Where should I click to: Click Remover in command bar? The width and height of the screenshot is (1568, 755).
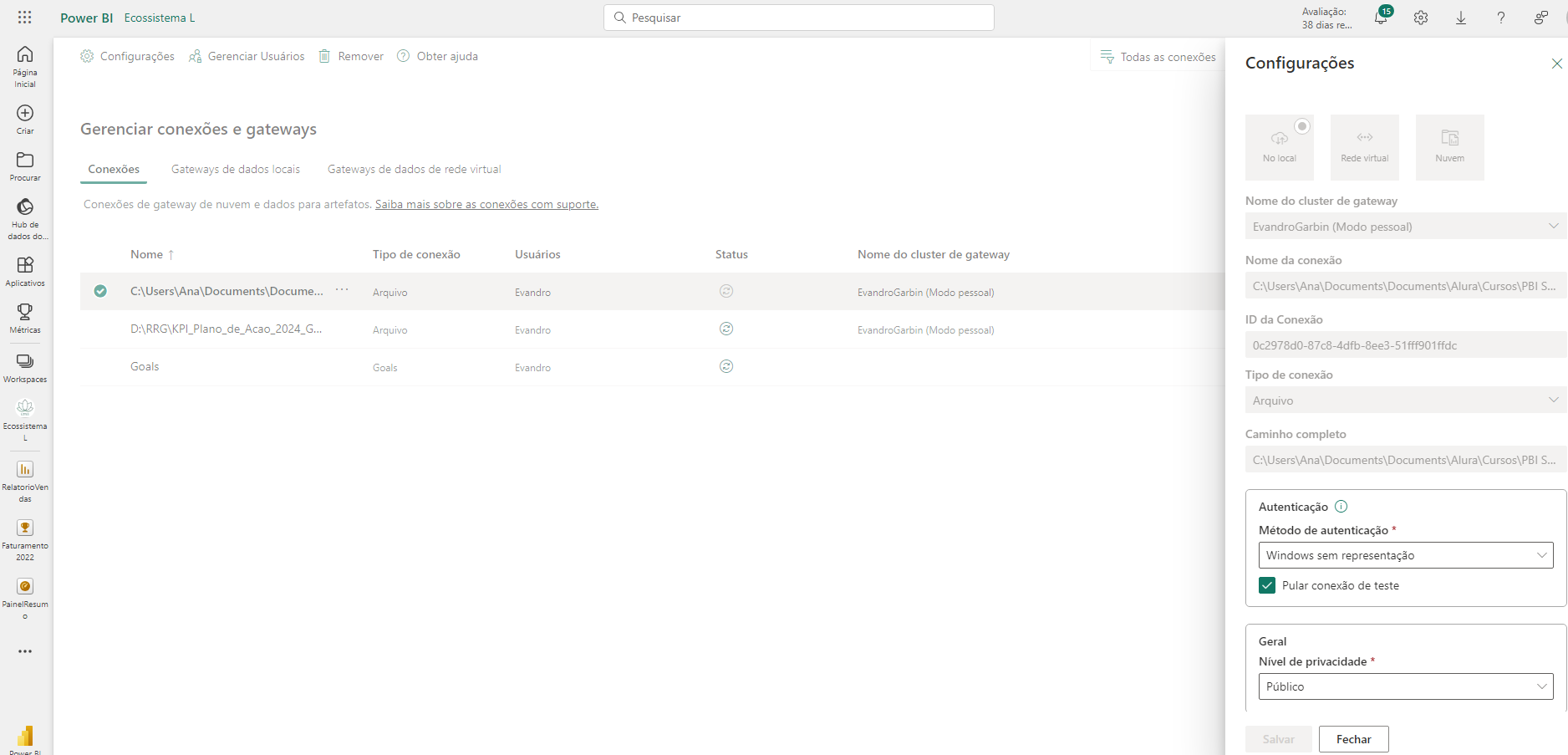click(x=351, y=56)
